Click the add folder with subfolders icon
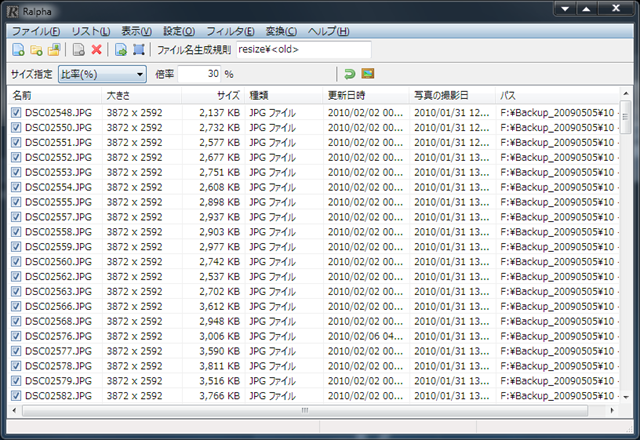Image resolution: width=640 pixels, height=440 pixels. 54,50
